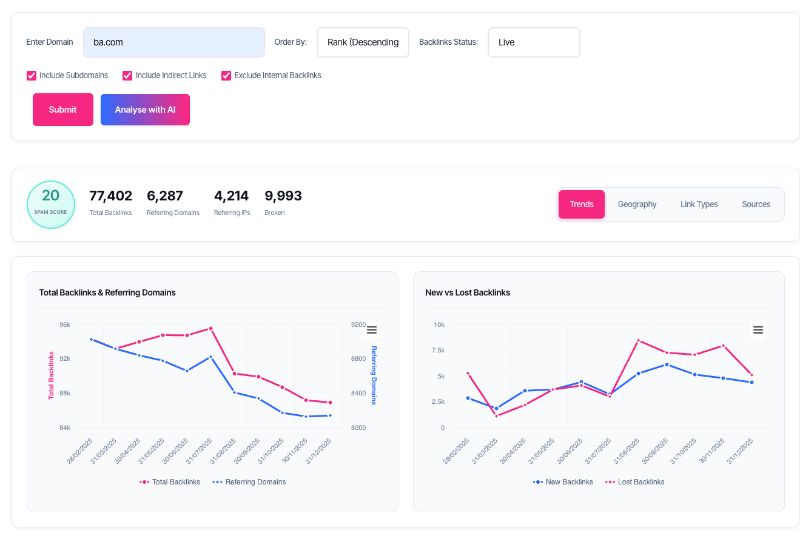
Task: Click the Submit button
Action: point(63,110)
